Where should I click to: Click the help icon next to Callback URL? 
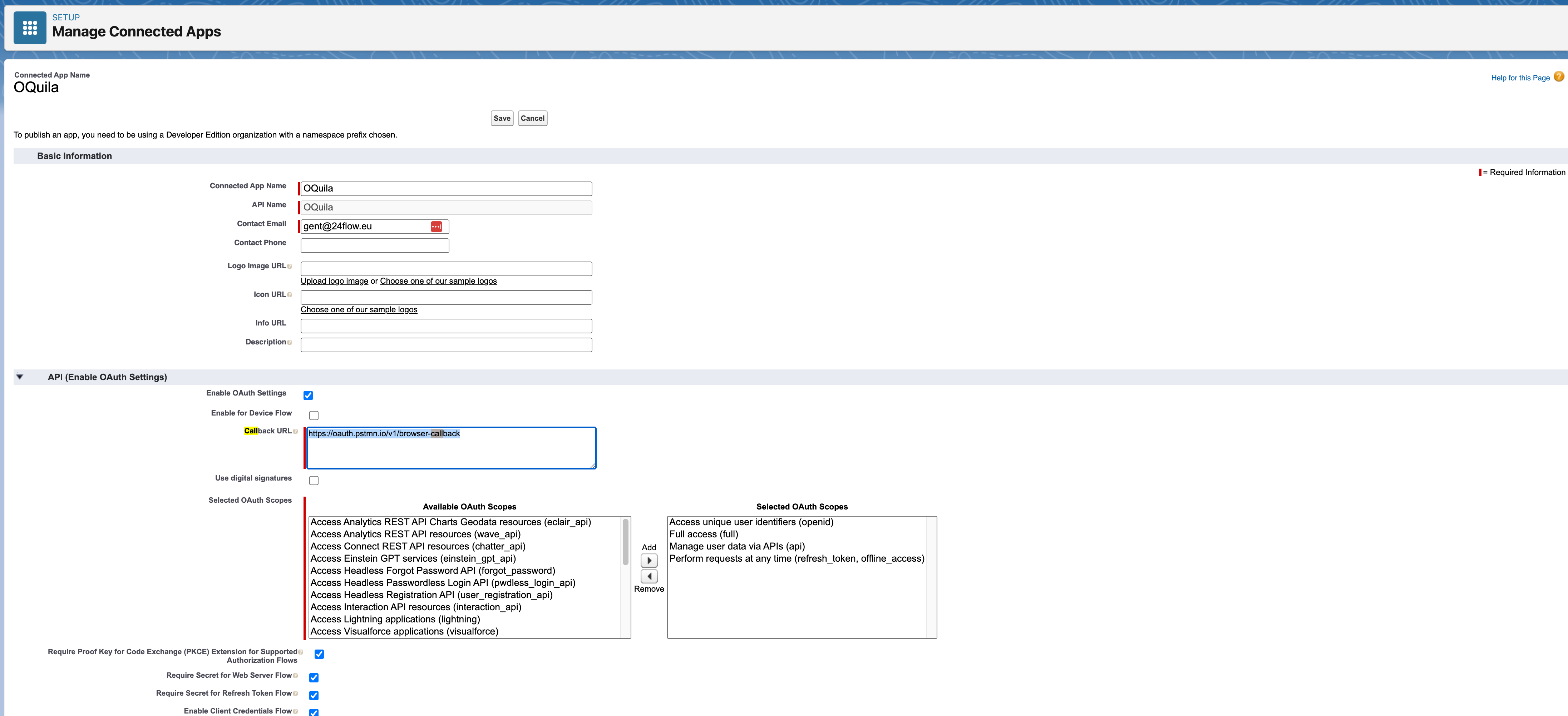[295, 431]
